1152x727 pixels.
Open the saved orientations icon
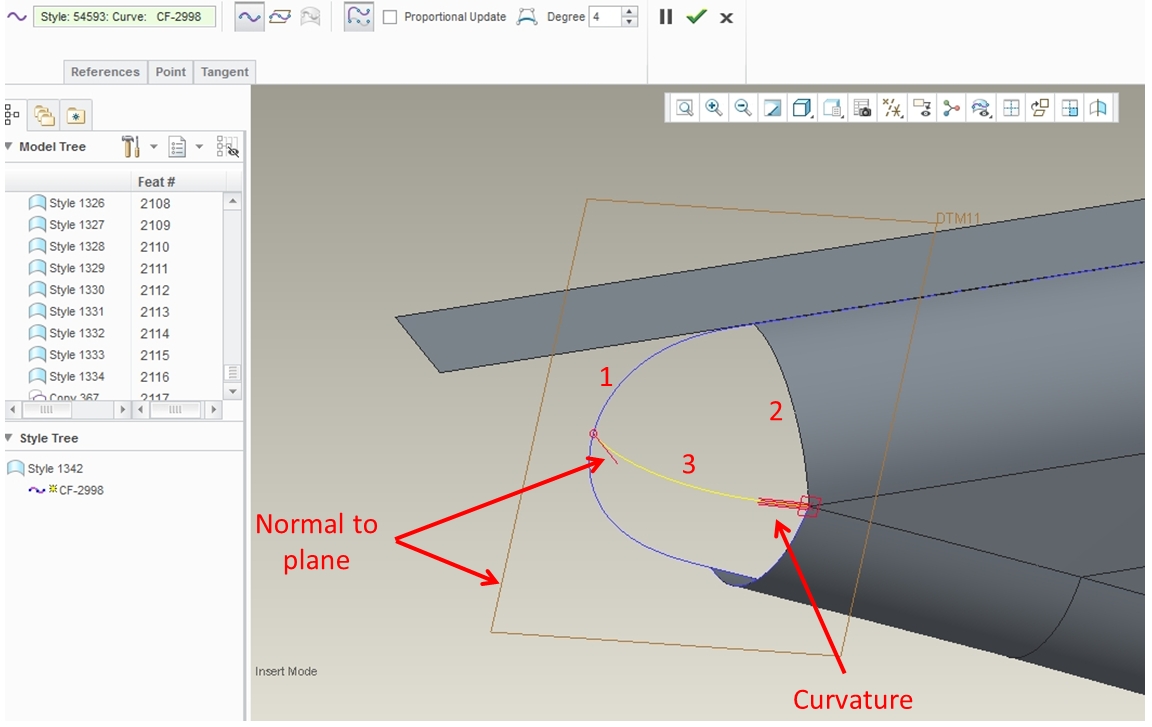pos(832,109)
